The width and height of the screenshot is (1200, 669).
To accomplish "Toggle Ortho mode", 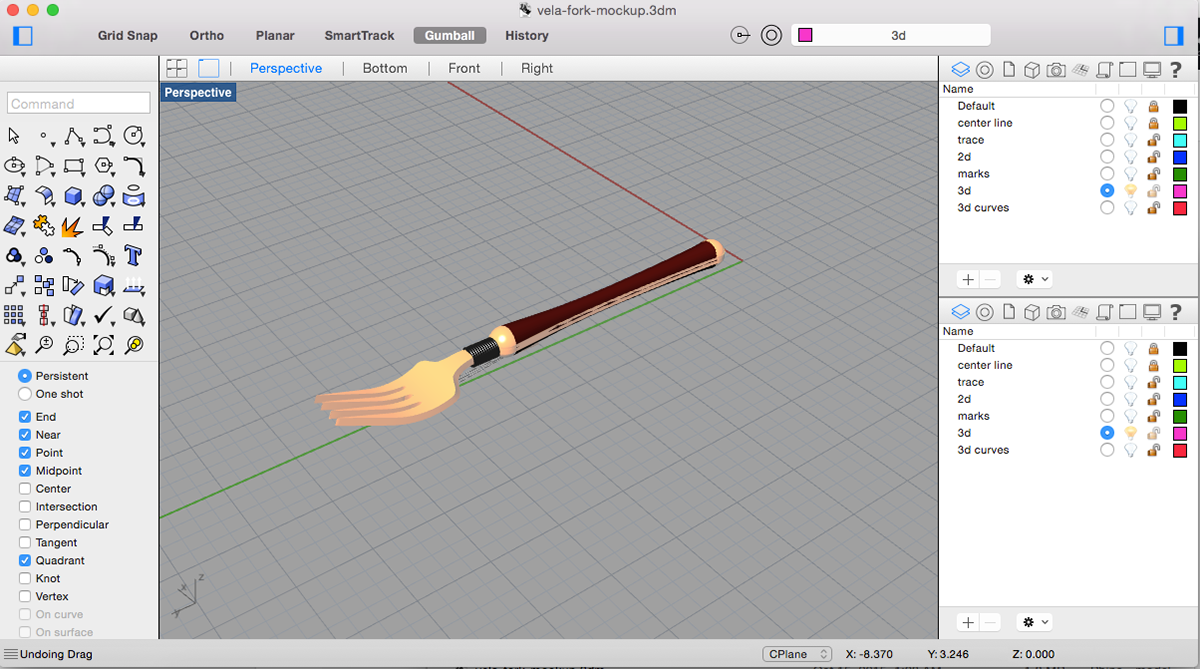I will coord(207,36).
